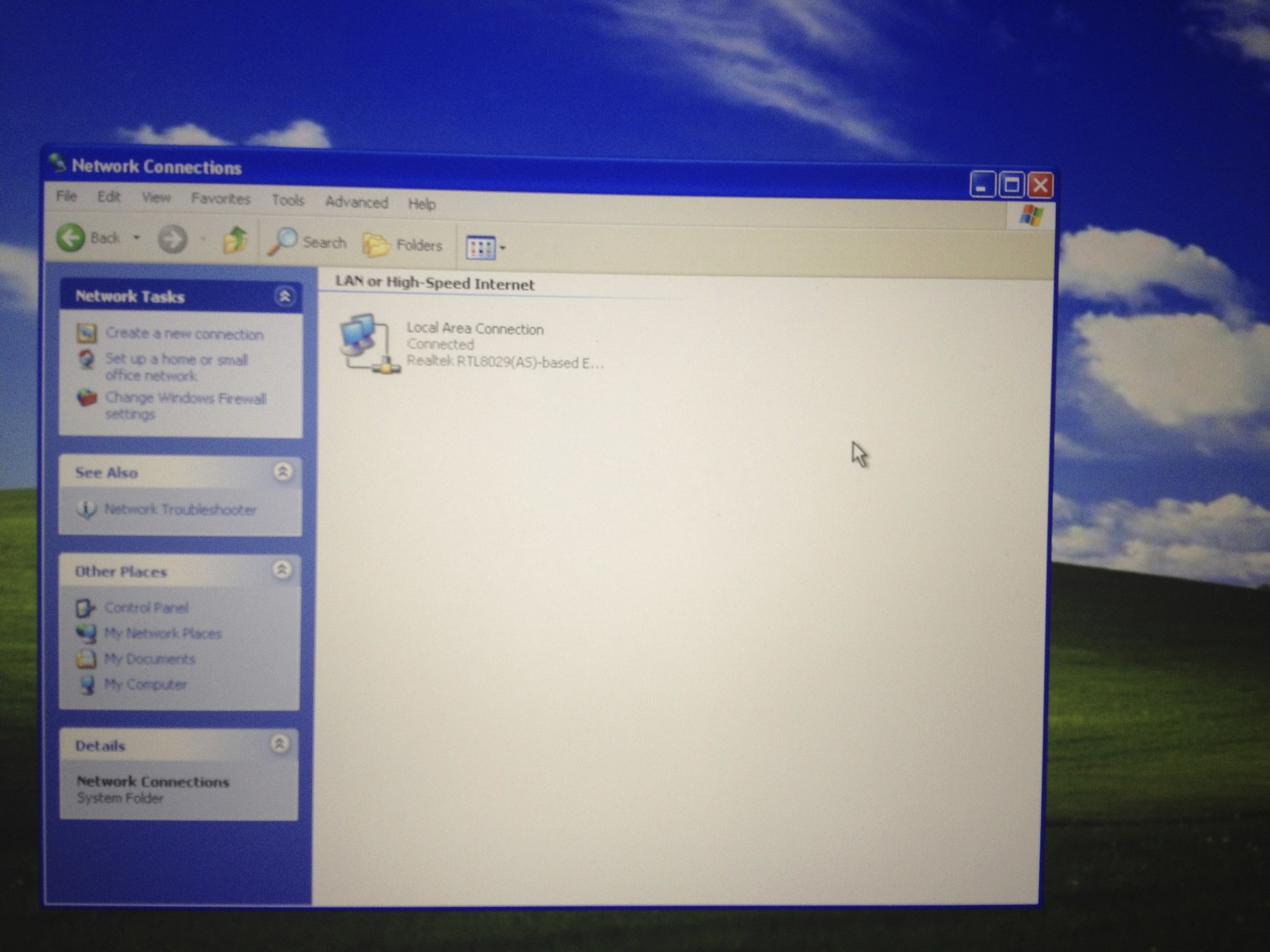
Task: Click the My Computer icon
Action: [x=86, y=684]
